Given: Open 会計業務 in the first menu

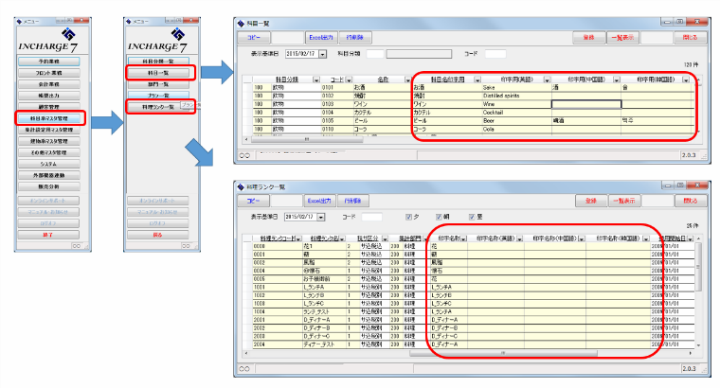Looking at the screenshot, I should [49, 84].
